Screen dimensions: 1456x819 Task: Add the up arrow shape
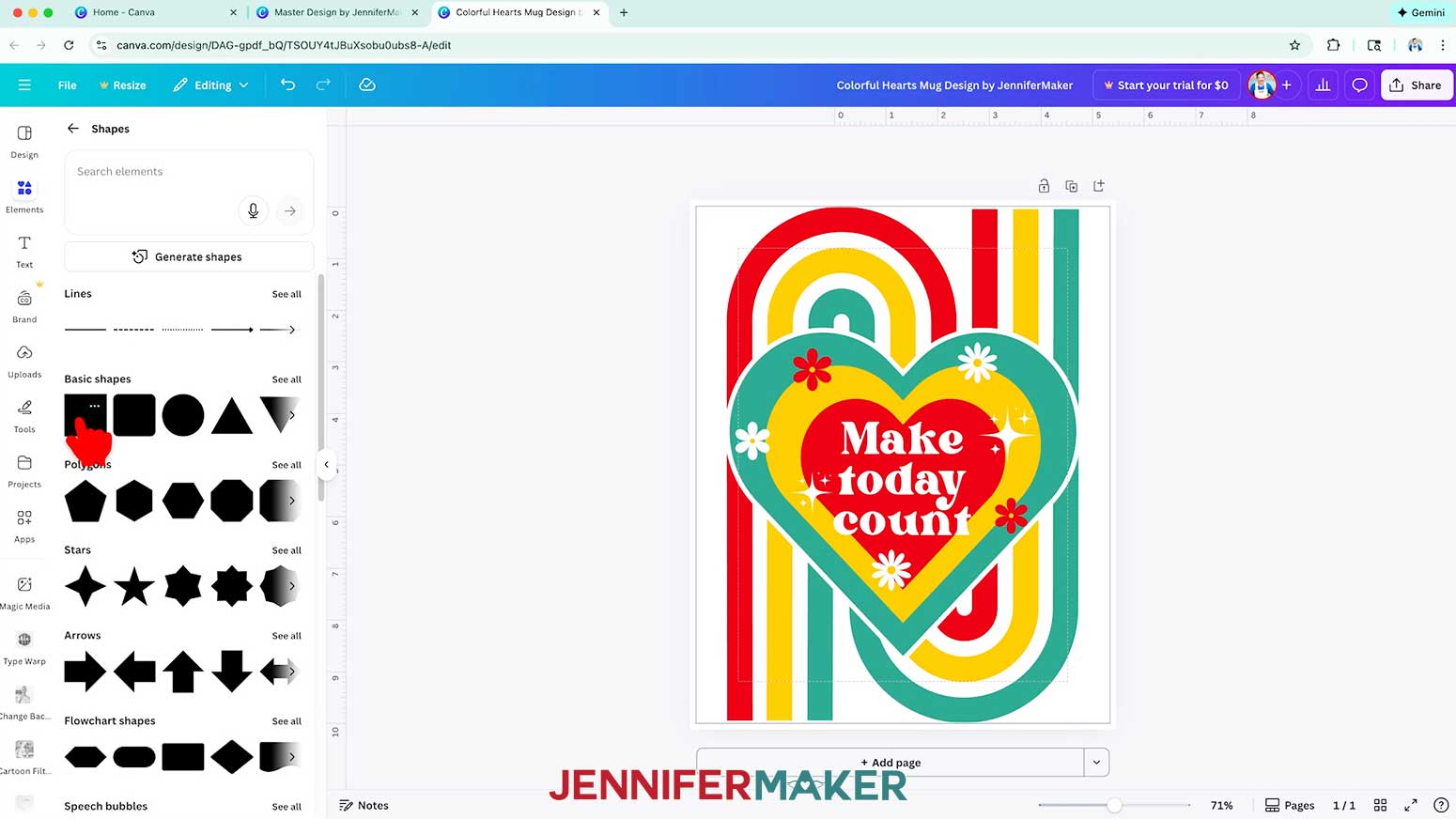183,672
